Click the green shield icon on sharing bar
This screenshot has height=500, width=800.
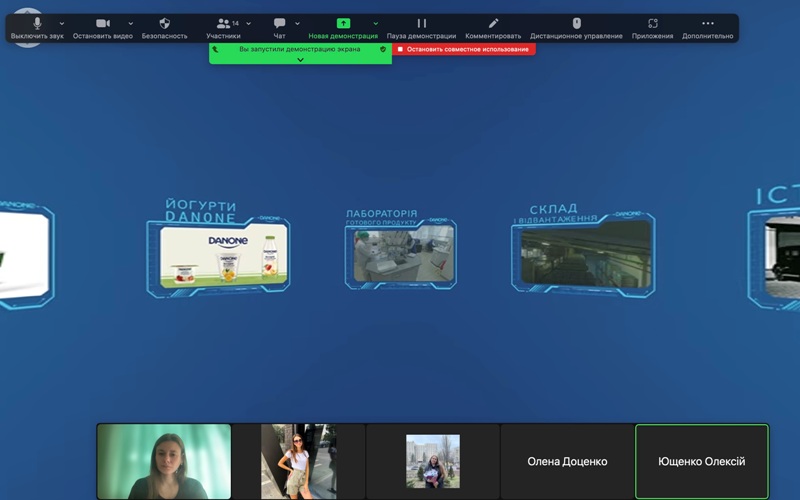(383, 49)
